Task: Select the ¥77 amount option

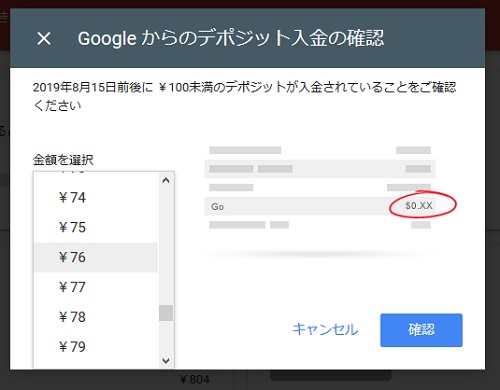Action: click(96, 287)
